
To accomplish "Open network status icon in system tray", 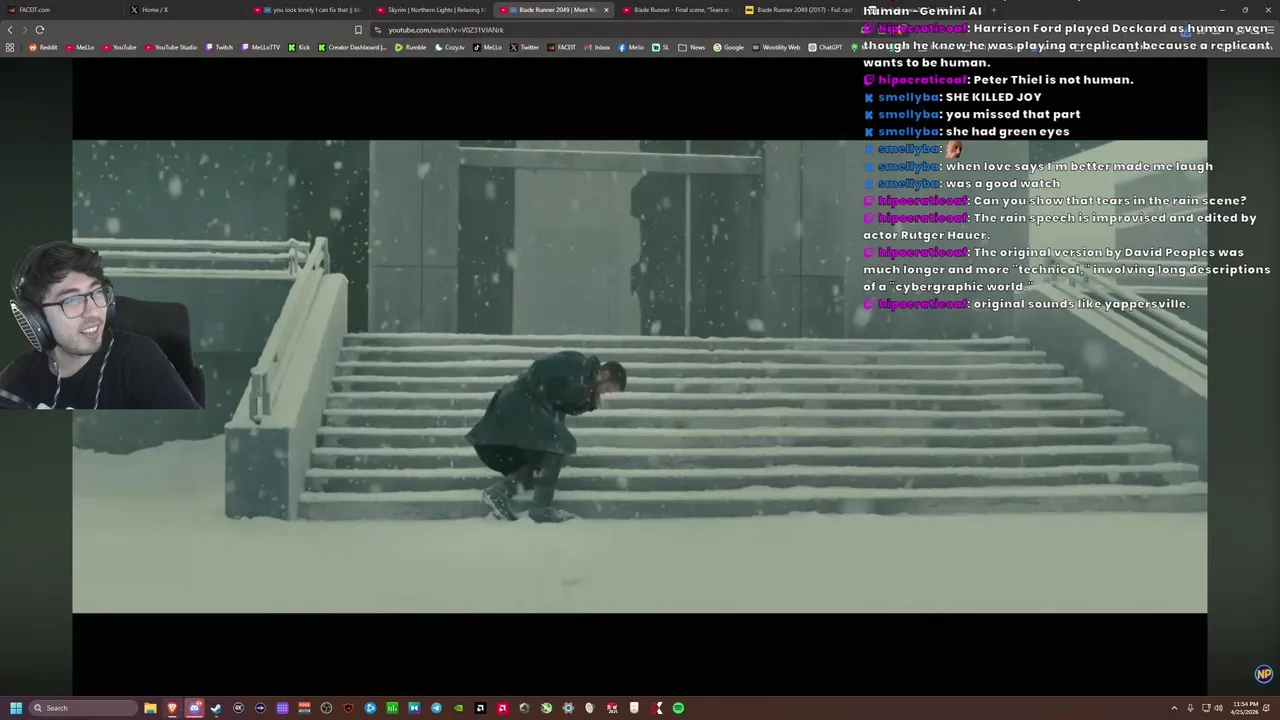I will (1206, 708).
